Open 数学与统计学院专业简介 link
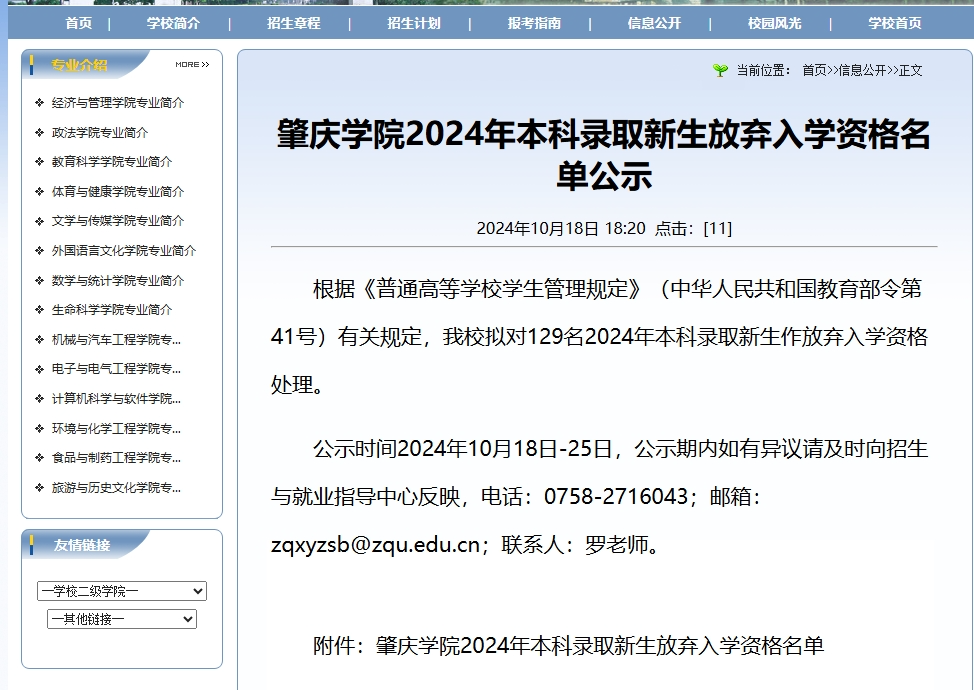Image resolution: width=974 pixels, height=690 pixels. pyautogui.click(x=118, y=280)
